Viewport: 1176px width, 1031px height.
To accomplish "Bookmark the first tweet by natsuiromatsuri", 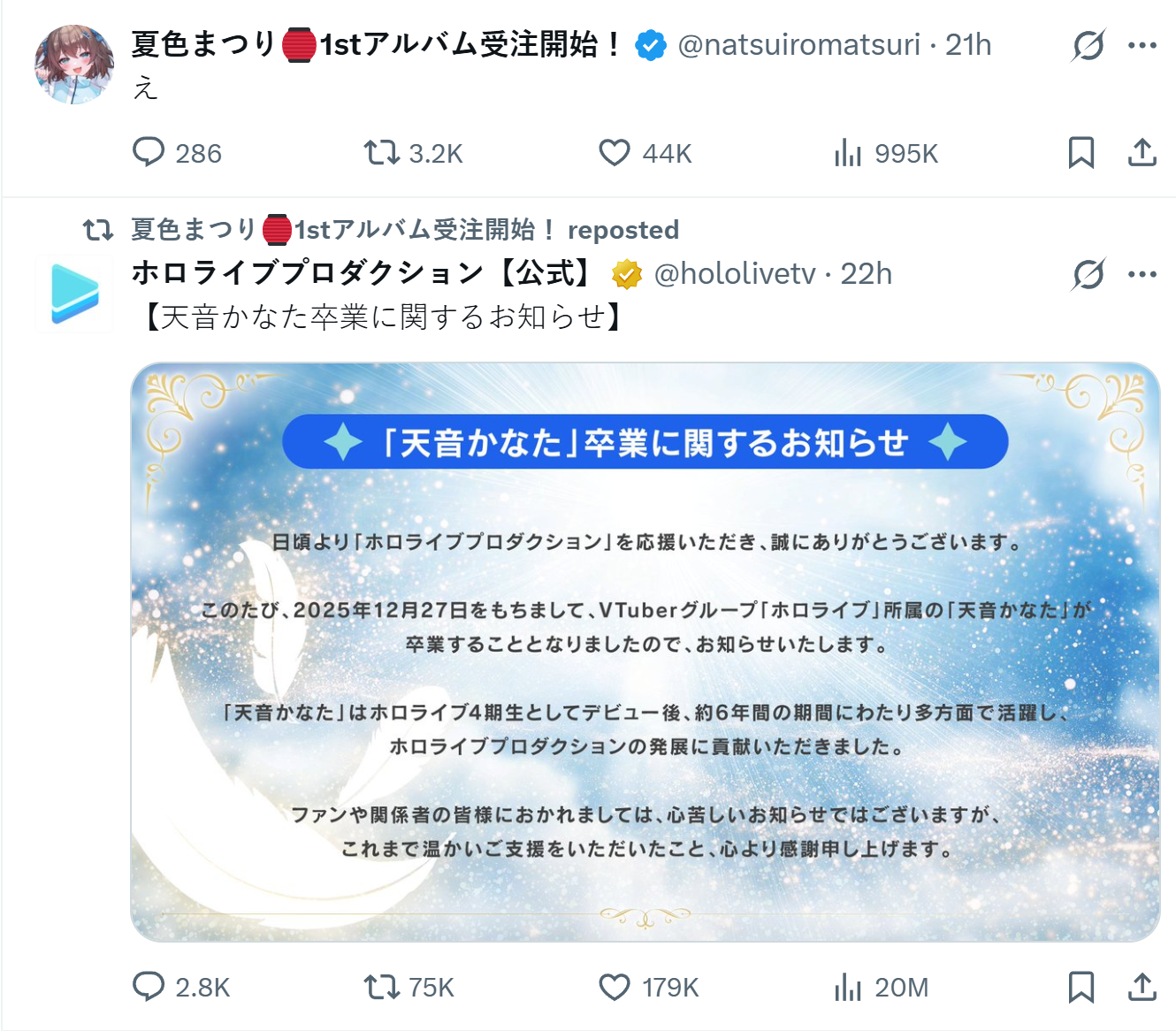I will coord(1081,152).
